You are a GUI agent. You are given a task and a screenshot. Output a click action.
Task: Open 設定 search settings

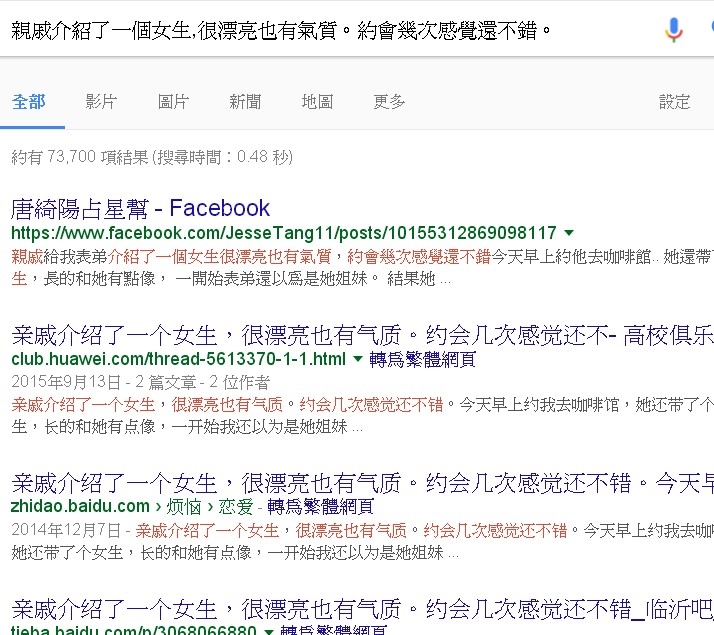tap(675, 102)
